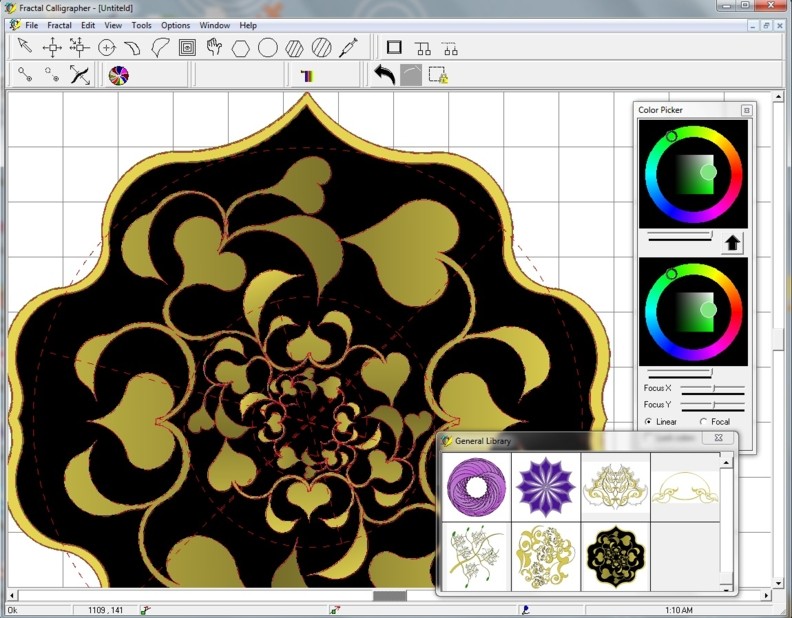Open the Edit menu

88,25
